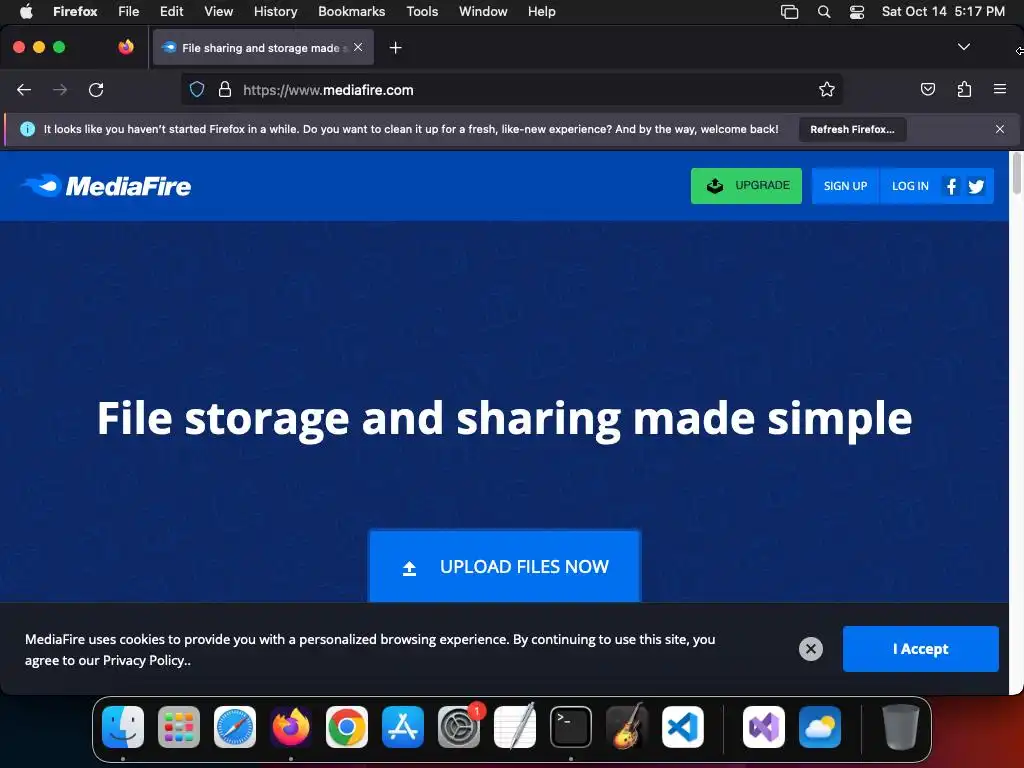Open the Window menu
Viewport: 1024px width, 768px height.
pos(483,11)
